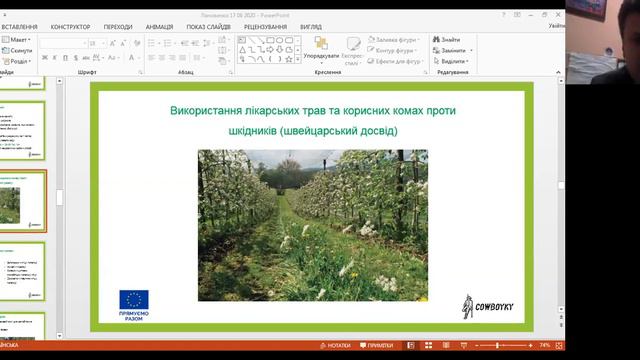Viewport: 640px width, 360px height.
Task: Open the font name combo box
Action: coord(64,43)
